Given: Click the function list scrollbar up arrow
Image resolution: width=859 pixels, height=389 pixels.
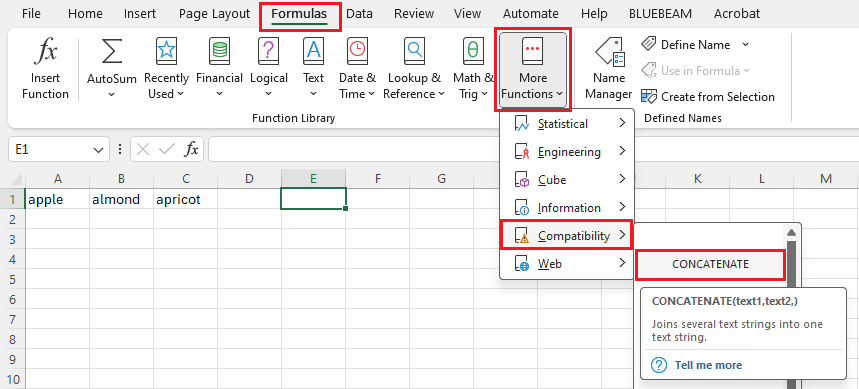Looking at the screenshot, I should pyautogui.click(x=791, y=232).
